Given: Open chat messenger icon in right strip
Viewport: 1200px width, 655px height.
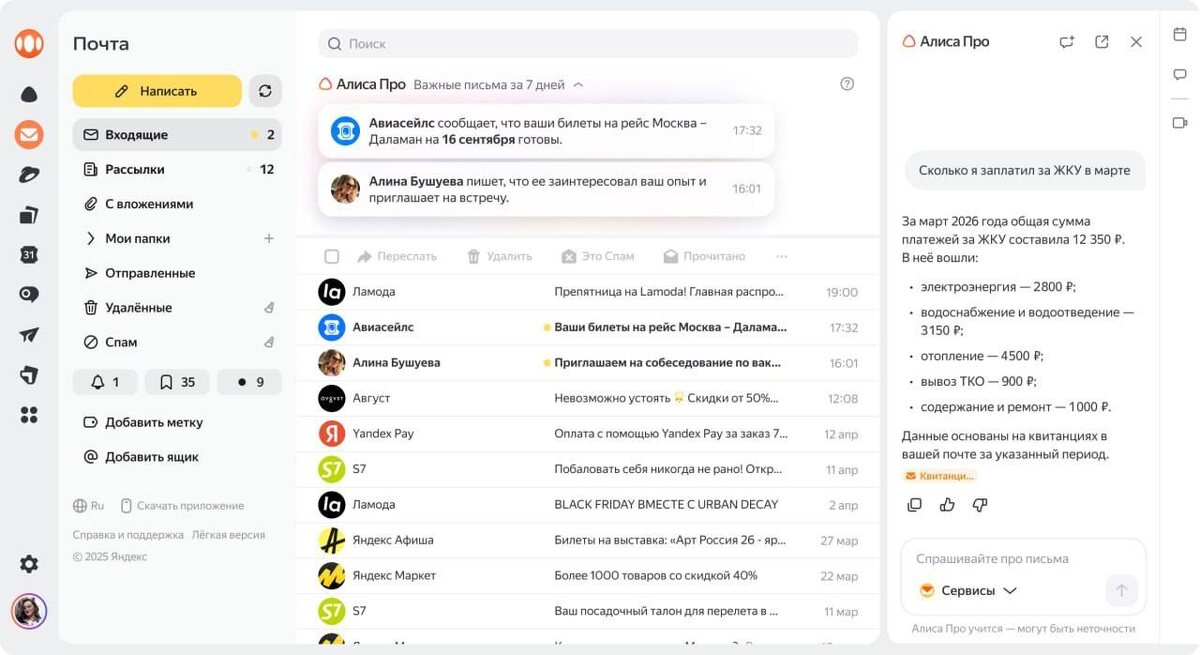Looking at the screenshot, I should pos(1180,76).
